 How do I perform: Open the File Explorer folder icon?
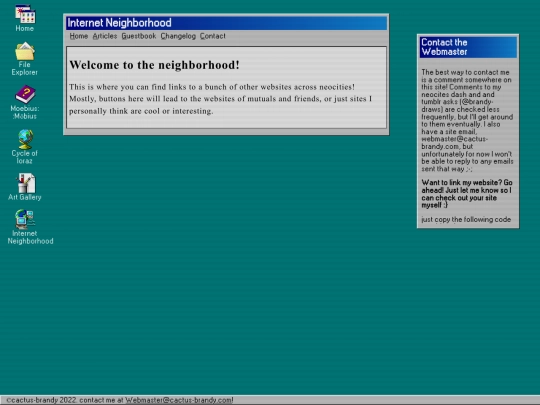(x=24, y=59)
